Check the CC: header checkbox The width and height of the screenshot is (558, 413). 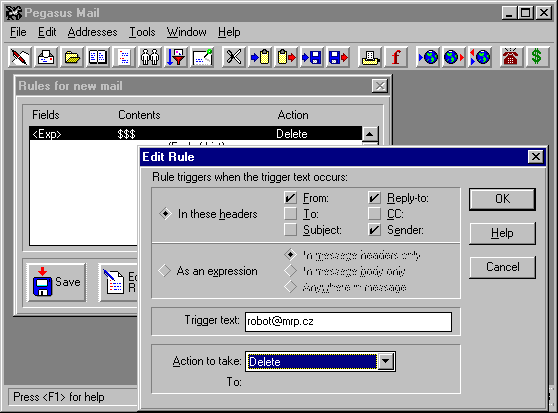coord(374,214)
